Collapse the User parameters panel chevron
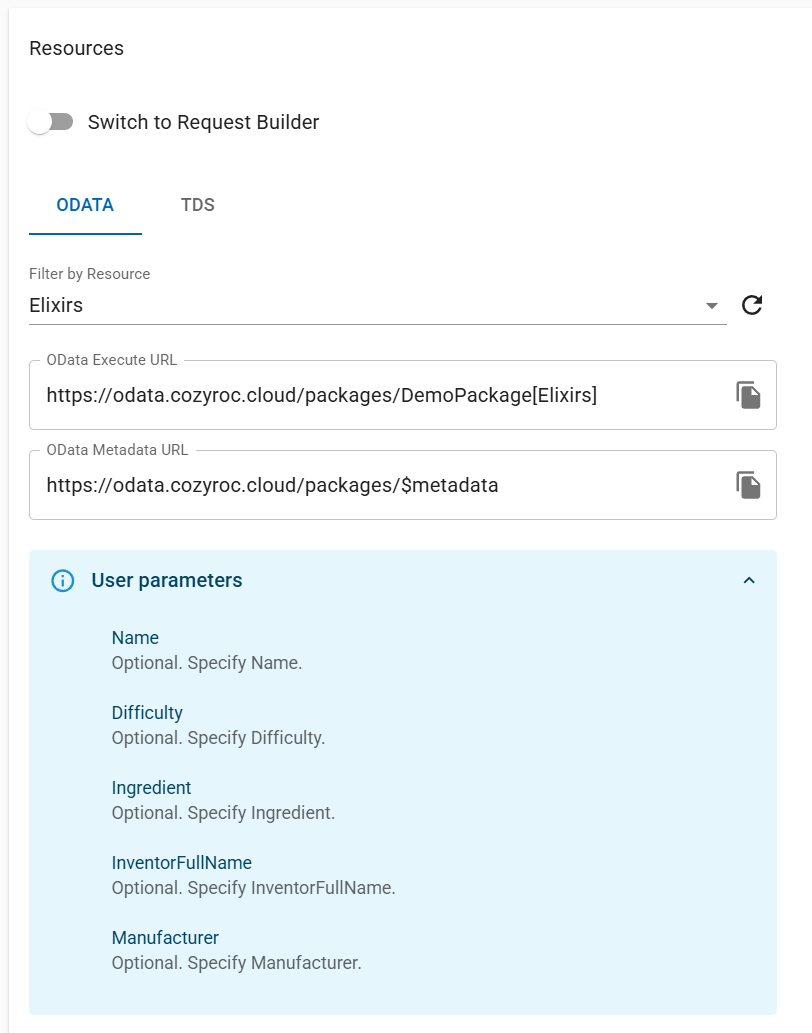 click(x=749, y=580)
